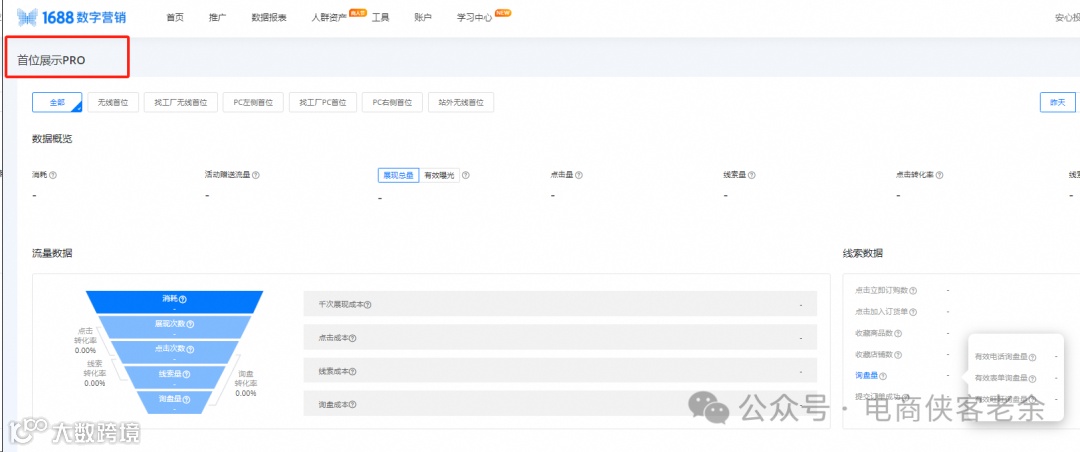Image resolution: width=1080 pixels, height=452 pixels.
Task: Click help icon on funnel 点击次数 layer
Action: tap(190, 349)
